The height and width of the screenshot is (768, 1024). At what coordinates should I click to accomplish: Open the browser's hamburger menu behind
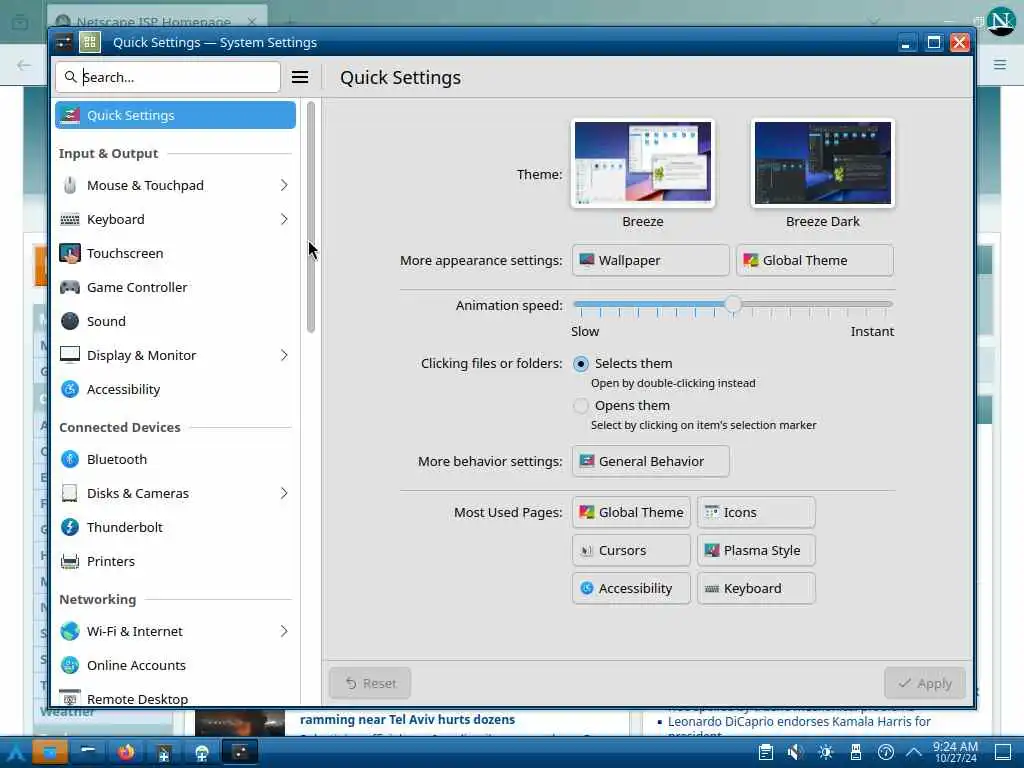pyautogui.click(x=1000, y=64)
